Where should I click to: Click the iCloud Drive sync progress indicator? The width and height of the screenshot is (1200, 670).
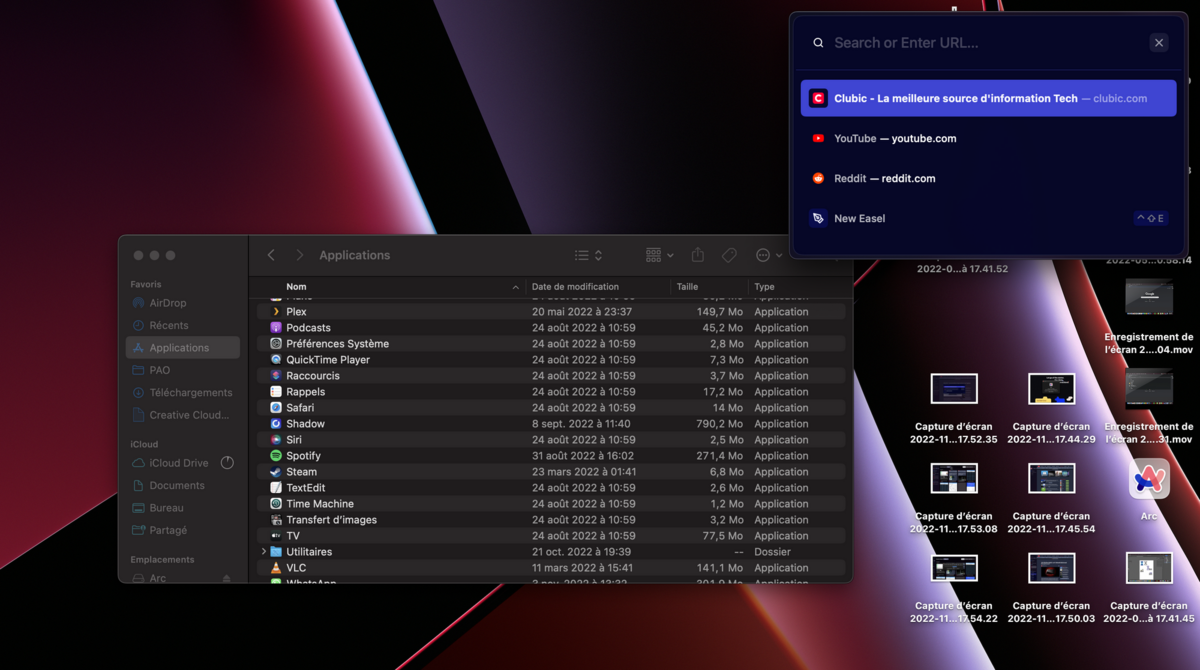tap(227, 463)
